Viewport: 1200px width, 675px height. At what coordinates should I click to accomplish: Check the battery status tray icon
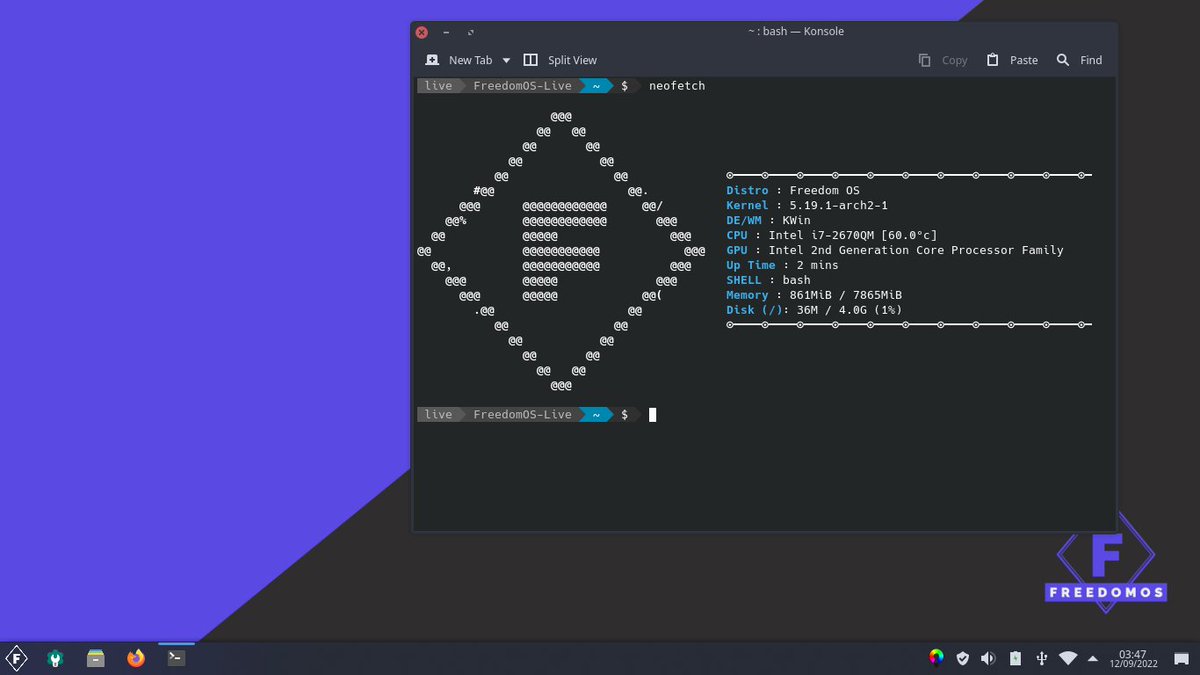coord(1015,658)
